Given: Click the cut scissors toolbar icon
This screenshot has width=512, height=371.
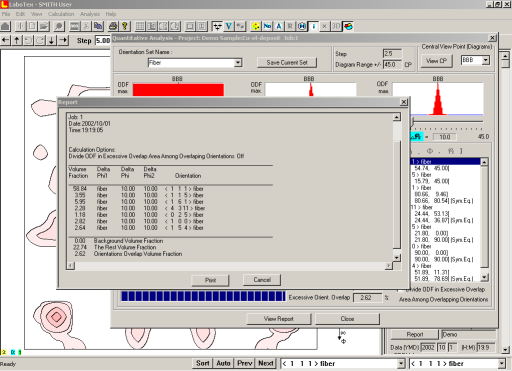Looking at the screenshot, I should pos(86,26).
